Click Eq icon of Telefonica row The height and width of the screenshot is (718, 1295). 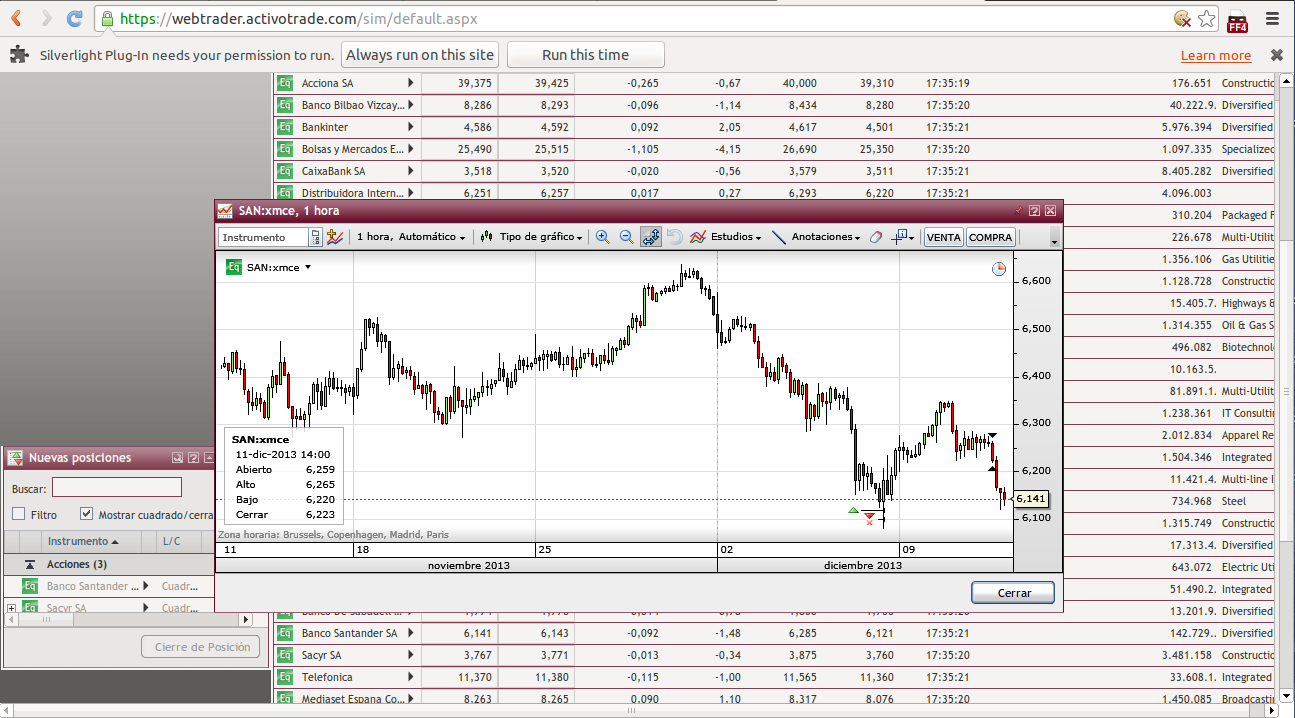[x=285, y=677]
